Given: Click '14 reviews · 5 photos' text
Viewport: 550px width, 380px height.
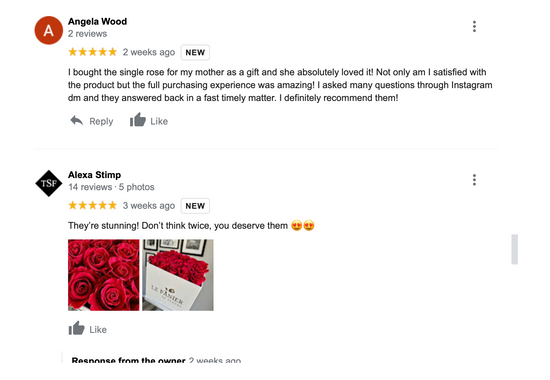Looking at the screenshot, I should point(111,187).
